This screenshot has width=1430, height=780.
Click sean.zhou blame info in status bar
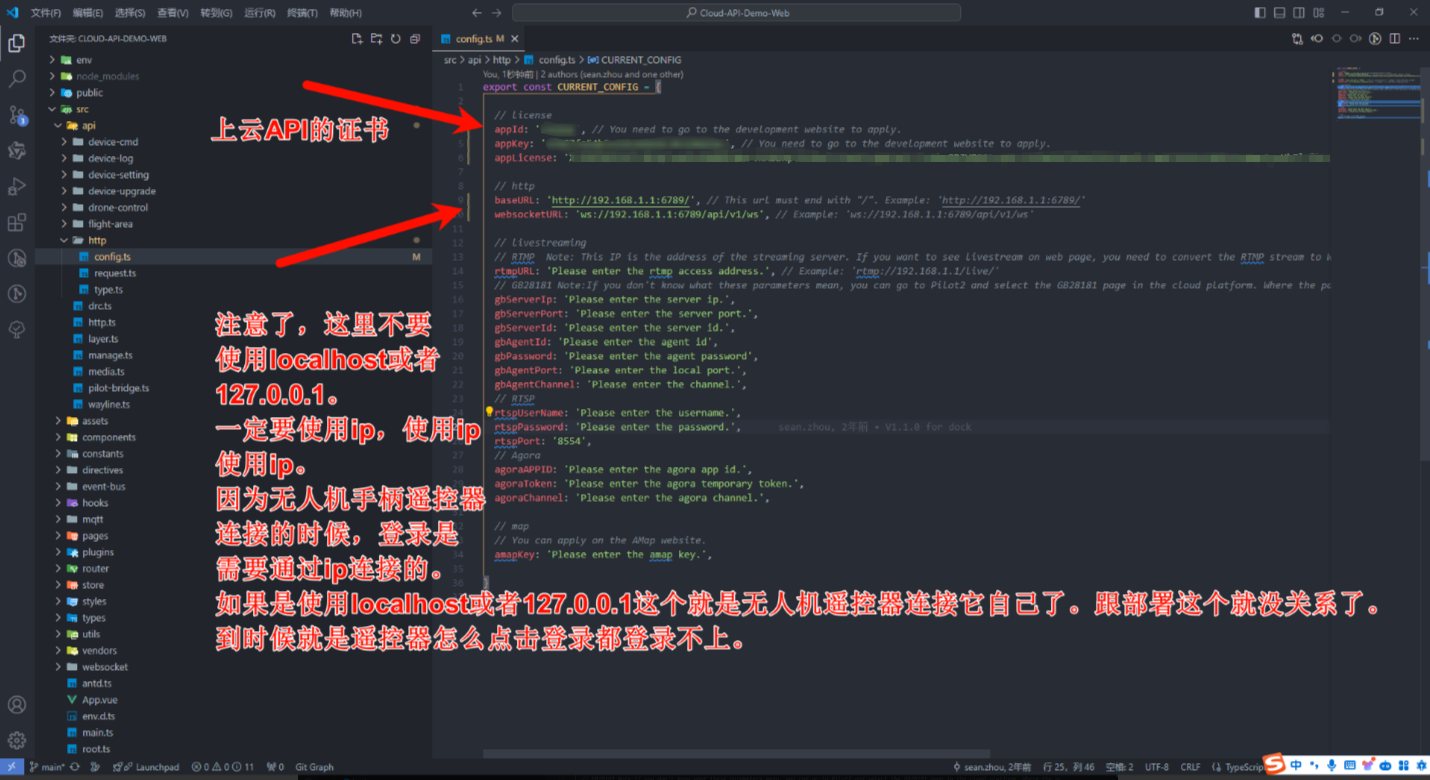[x=991, y=767]
